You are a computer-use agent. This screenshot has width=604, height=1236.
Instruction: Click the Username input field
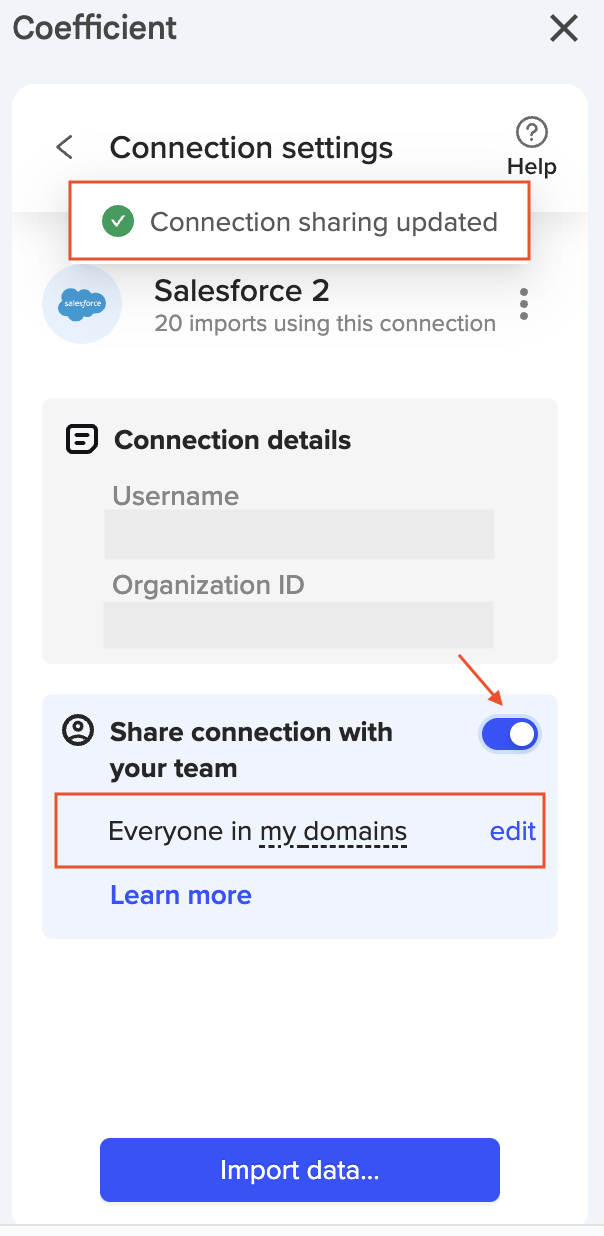coord(298,534)
